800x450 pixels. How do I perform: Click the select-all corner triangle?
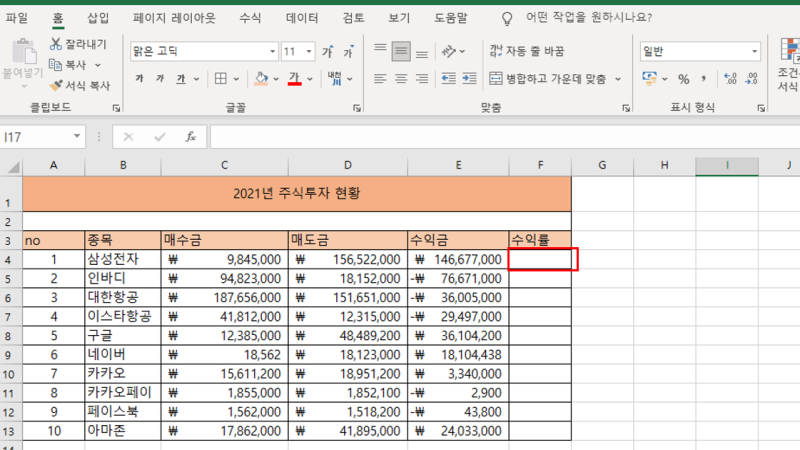pos(13,167)
